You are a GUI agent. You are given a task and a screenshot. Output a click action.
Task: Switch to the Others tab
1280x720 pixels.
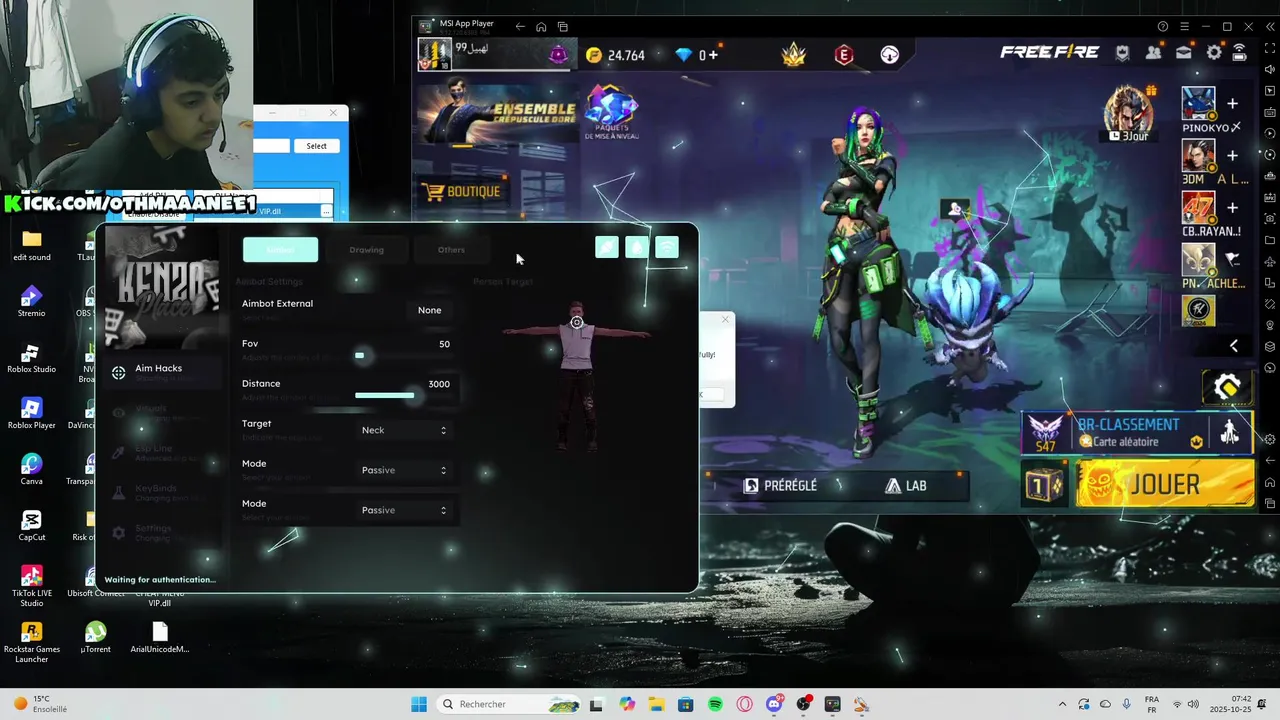(451, 250)
